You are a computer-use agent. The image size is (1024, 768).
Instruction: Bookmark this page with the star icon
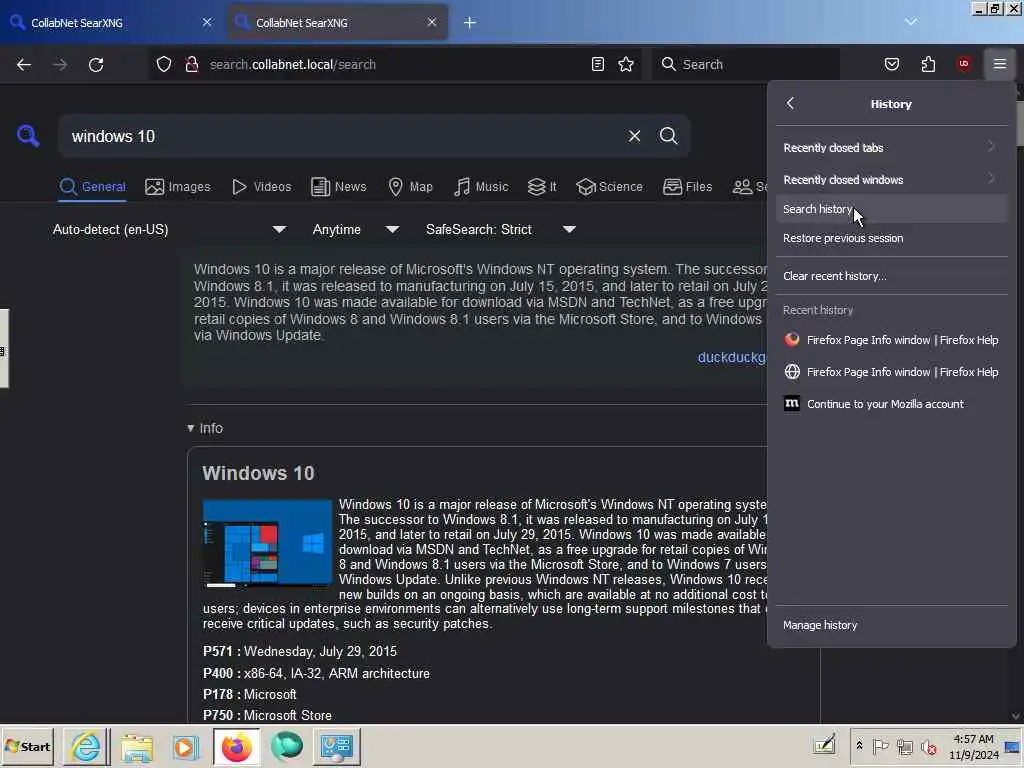coord(626,64)
